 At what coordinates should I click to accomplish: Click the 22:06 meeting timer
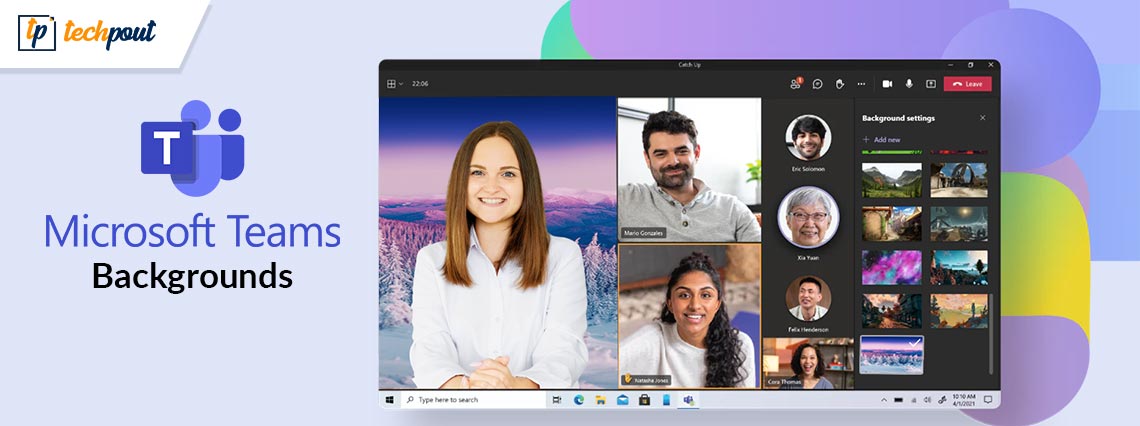click(420, 84)
